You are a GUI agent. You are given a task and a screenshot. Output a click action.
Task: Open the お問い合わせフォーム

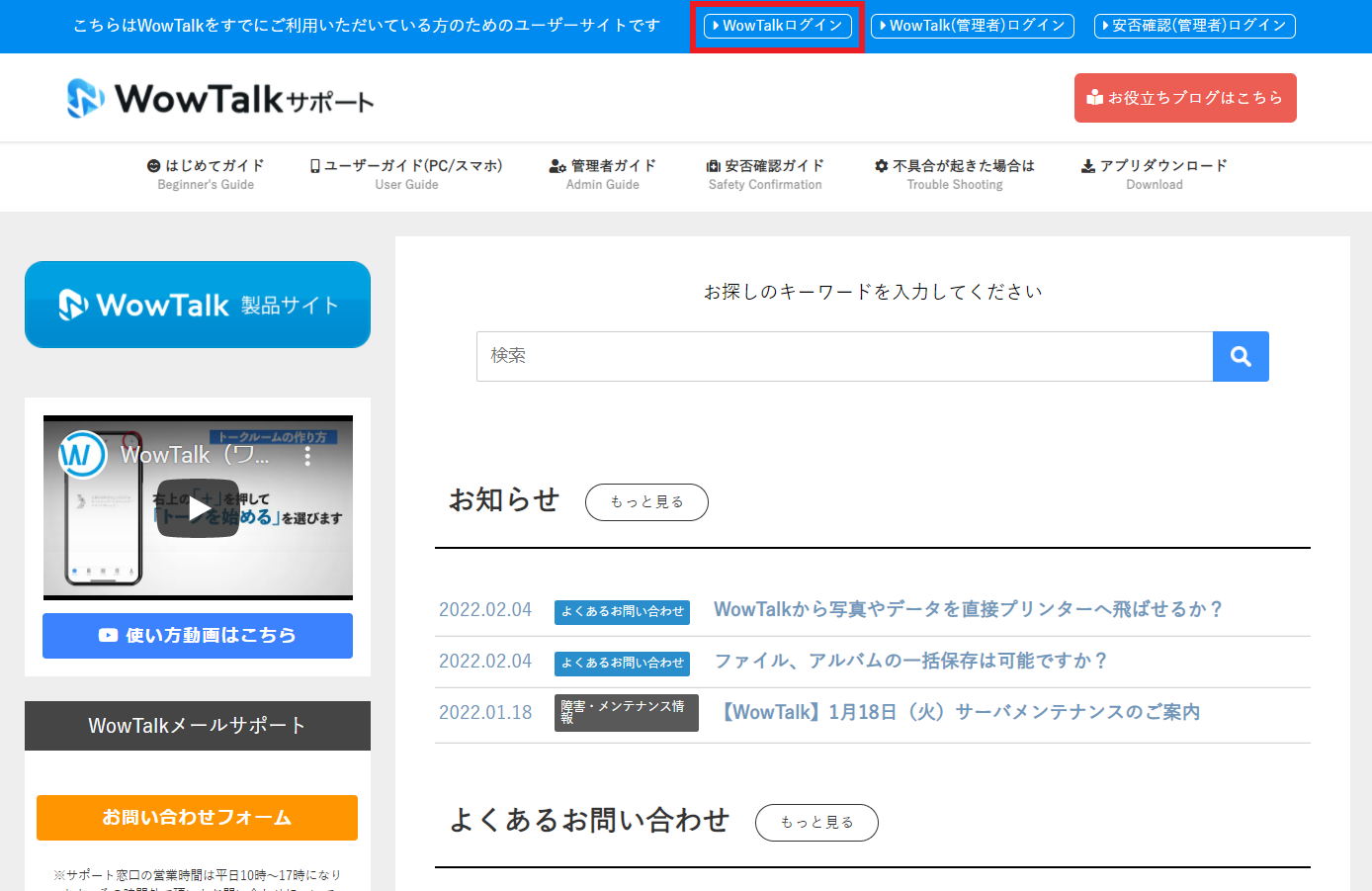[x=197, y=818]
